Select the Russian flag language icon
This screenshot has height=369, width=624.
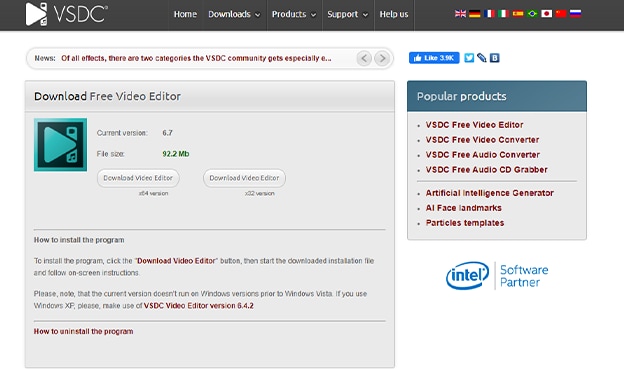575,14
